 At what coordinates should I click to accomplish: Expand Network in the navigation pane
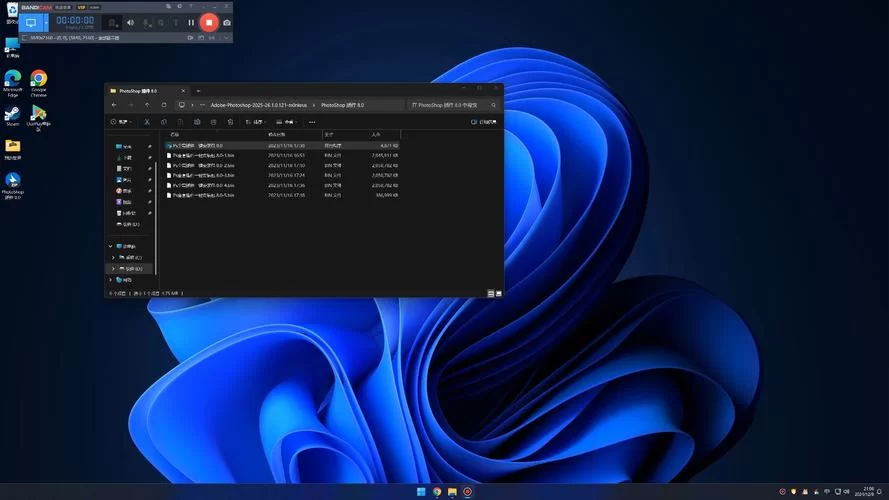pos(111,279)
